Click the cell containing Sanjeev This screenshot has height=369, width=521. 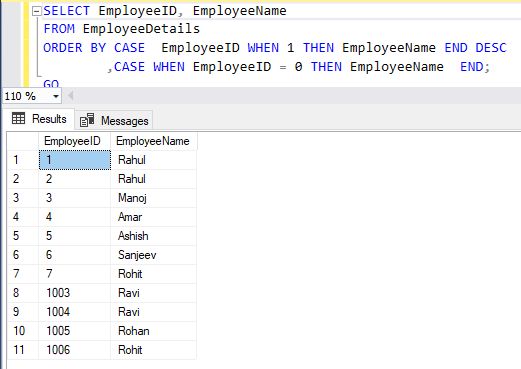coord(154,255)
